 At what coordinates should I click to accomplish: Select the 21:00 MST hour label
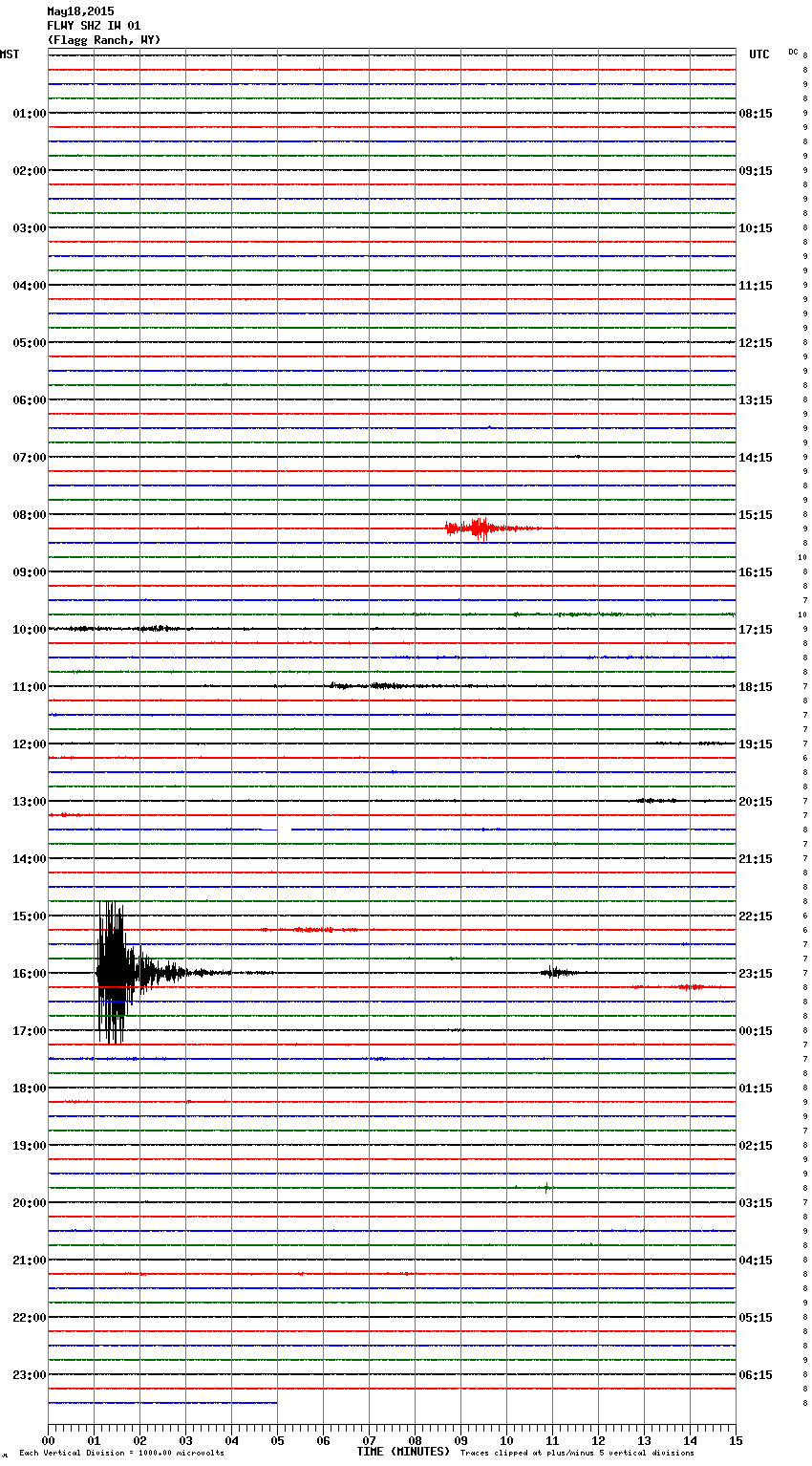click(x=29, y=1261)
